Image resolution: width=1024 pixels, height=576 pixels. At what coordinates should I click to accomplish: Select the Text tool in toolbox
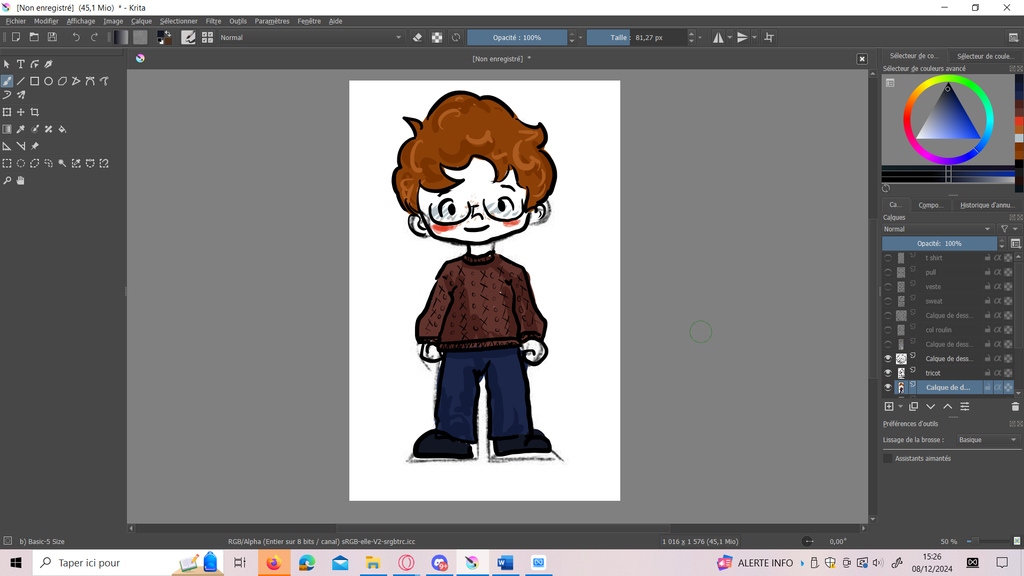[x=20, y=64]
